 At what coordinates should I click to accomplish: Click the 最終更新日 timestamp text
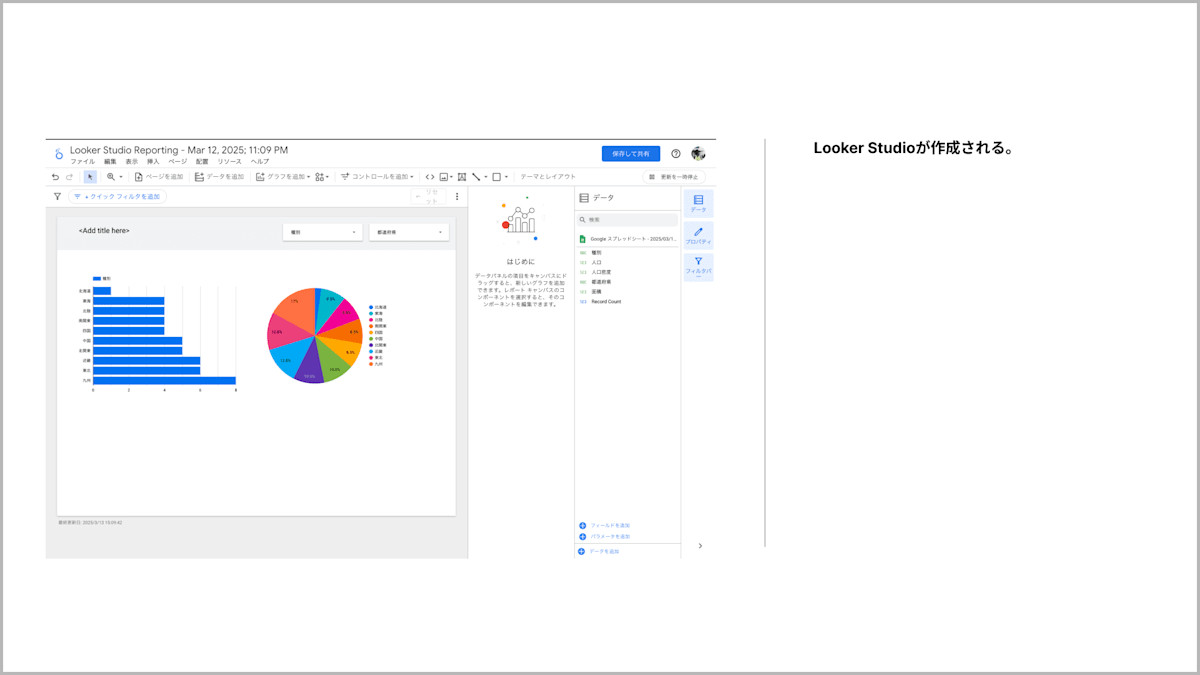point(90,522)
